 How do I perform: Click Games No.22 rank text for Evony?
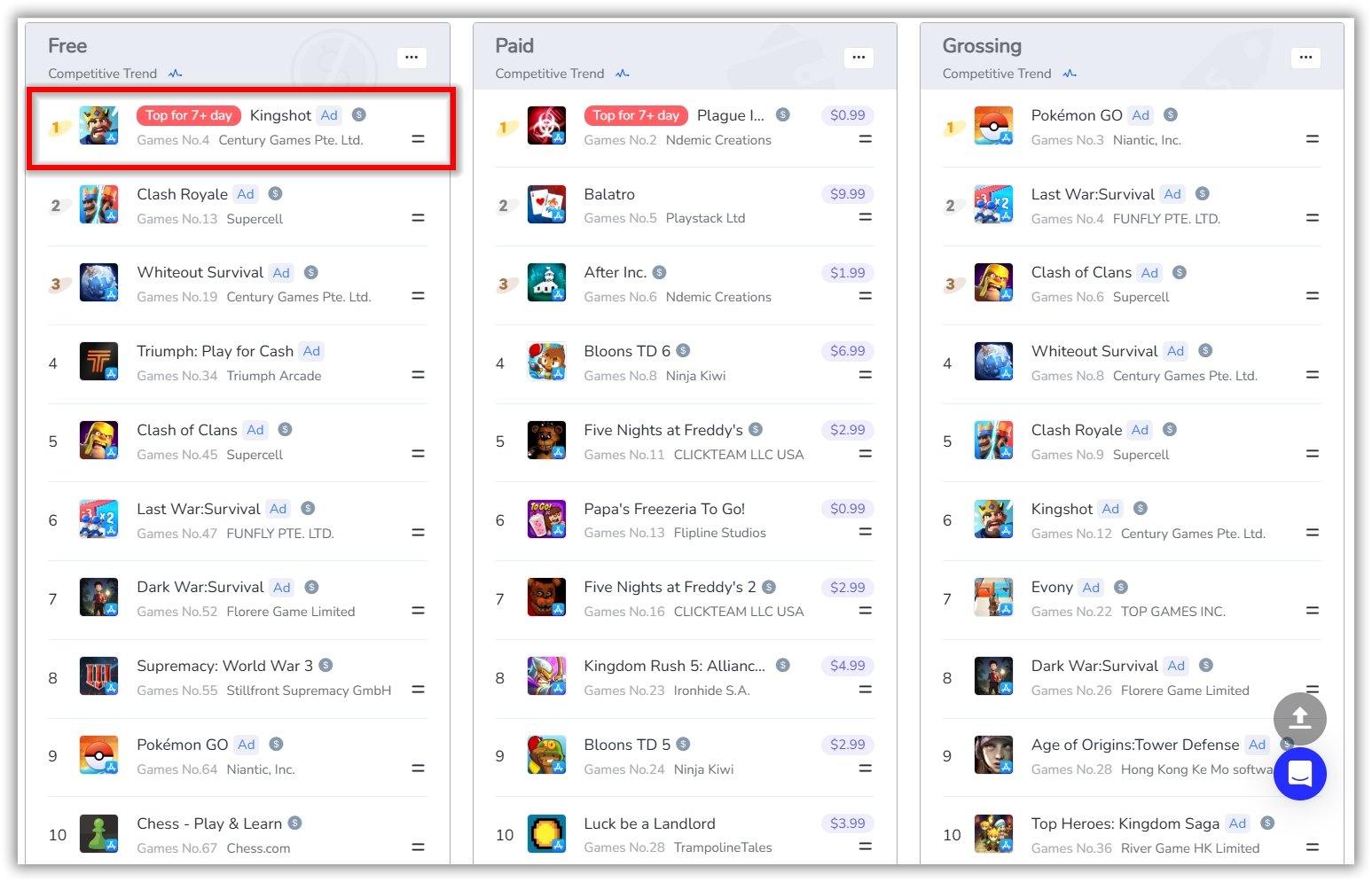[1071, 612]
